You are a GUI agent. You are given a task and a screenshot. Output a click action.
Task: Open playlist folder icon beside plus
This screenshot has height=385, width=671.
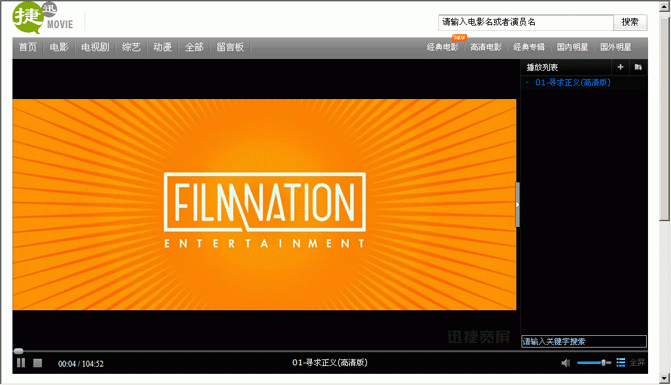638,67
